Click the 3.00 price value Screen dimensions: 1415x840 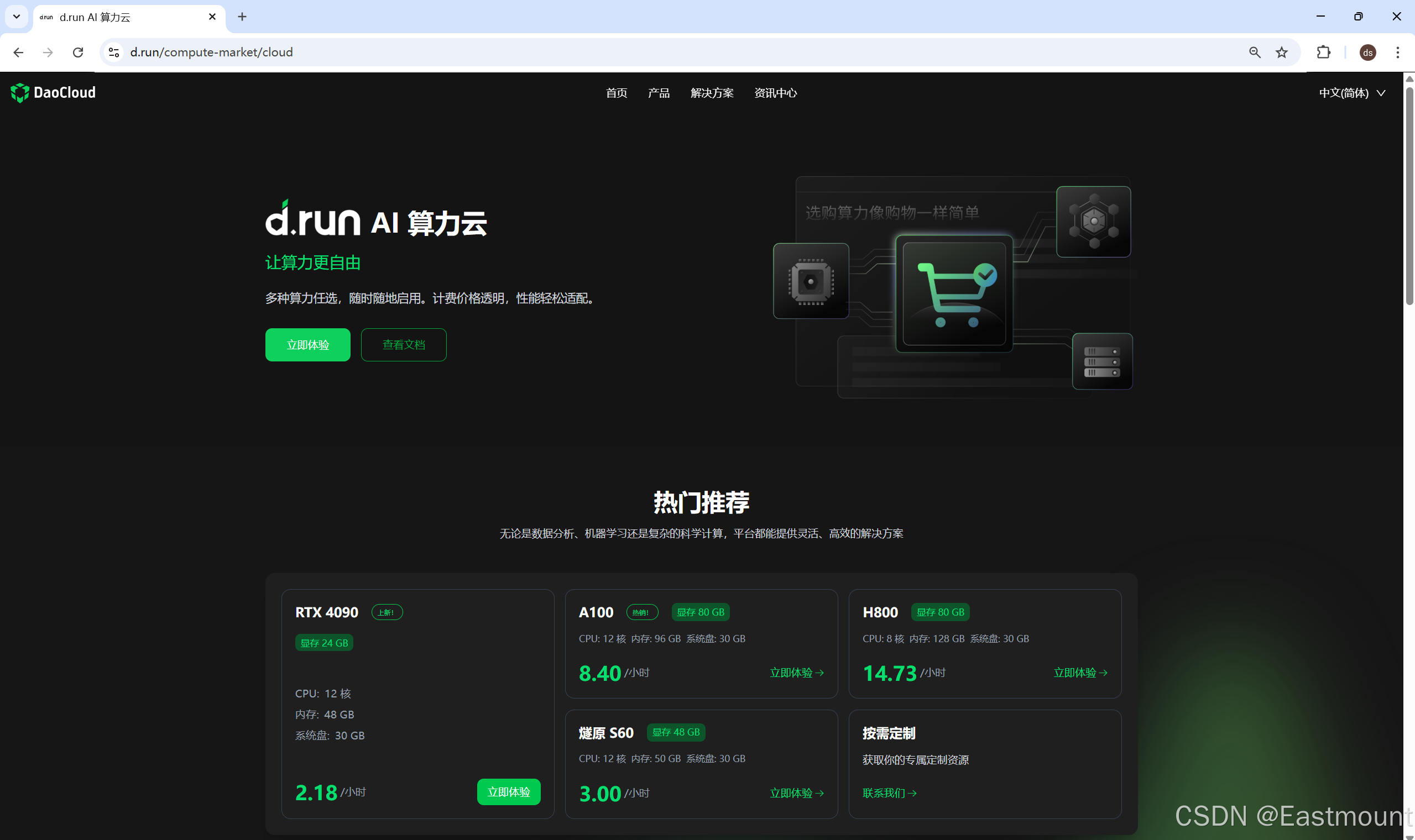point(599,794)
